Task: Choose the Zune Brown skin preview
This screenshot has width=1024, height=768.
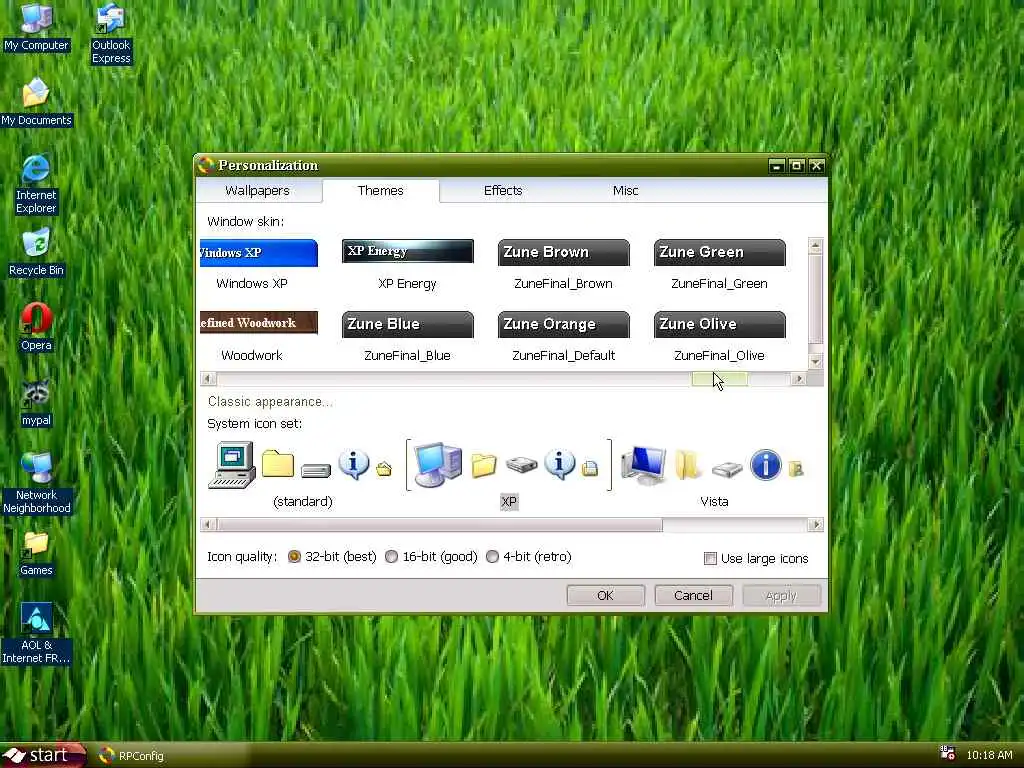Action: click(564, 253)
